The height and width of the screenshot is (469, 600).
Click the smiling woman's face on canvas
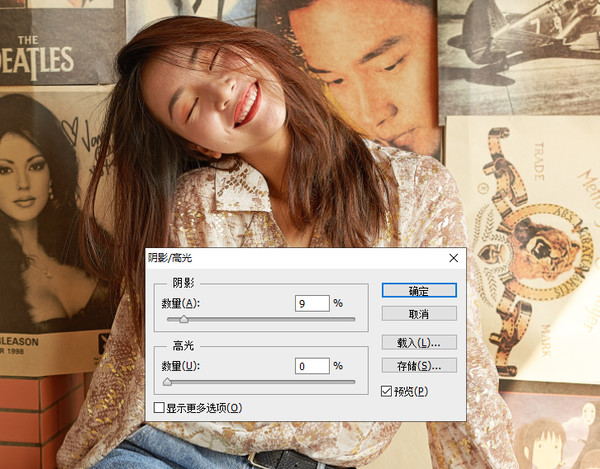point(214,99)
